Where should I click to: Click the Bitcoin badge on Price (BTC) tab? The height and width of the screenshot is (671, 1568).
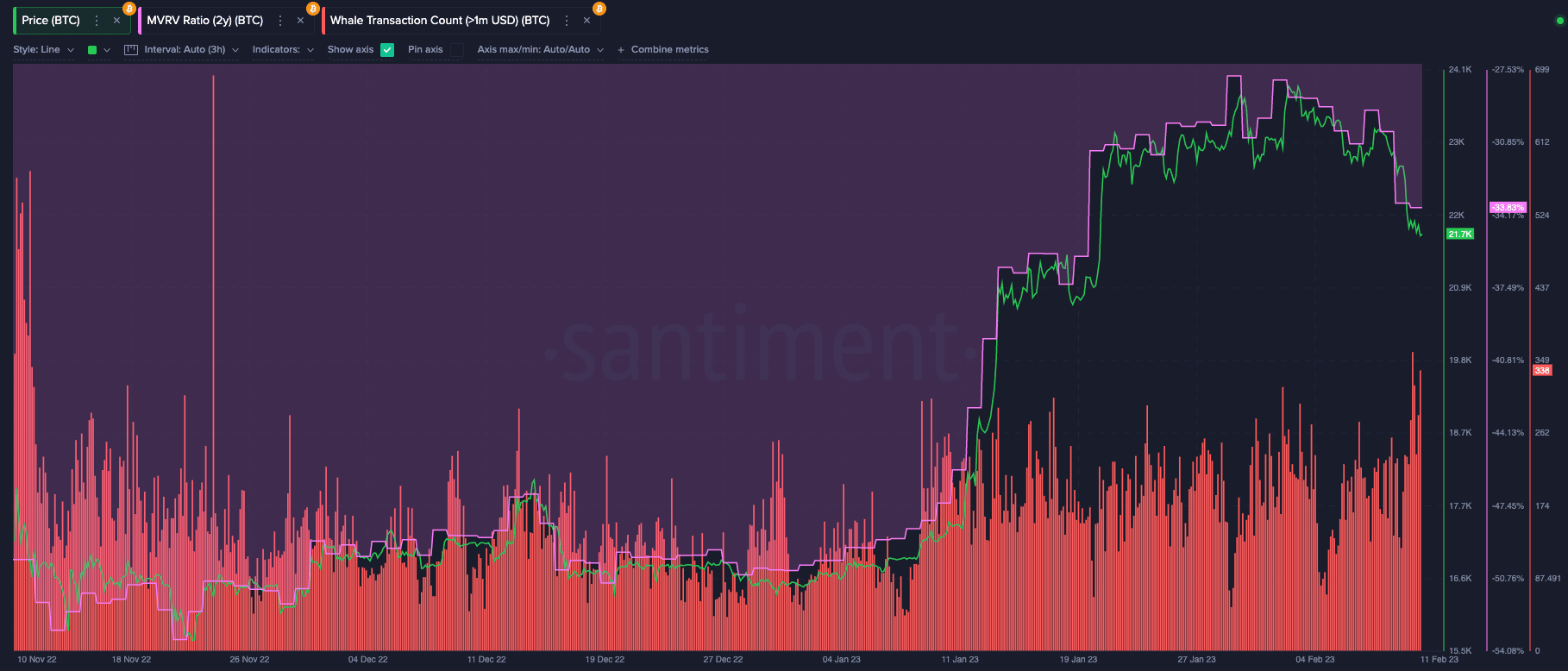tap(129, 9)
